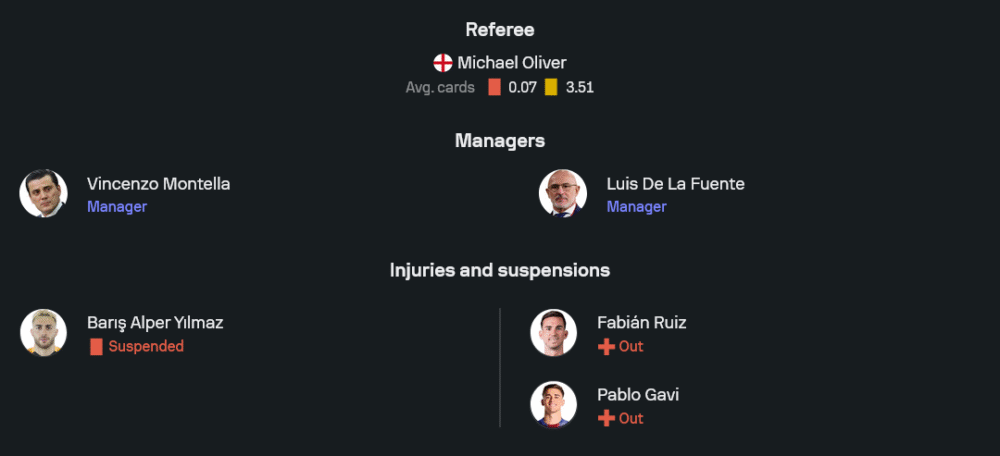
Task: Click Fabián Ruiz's red injury cross icon
Action: point(605,347)
